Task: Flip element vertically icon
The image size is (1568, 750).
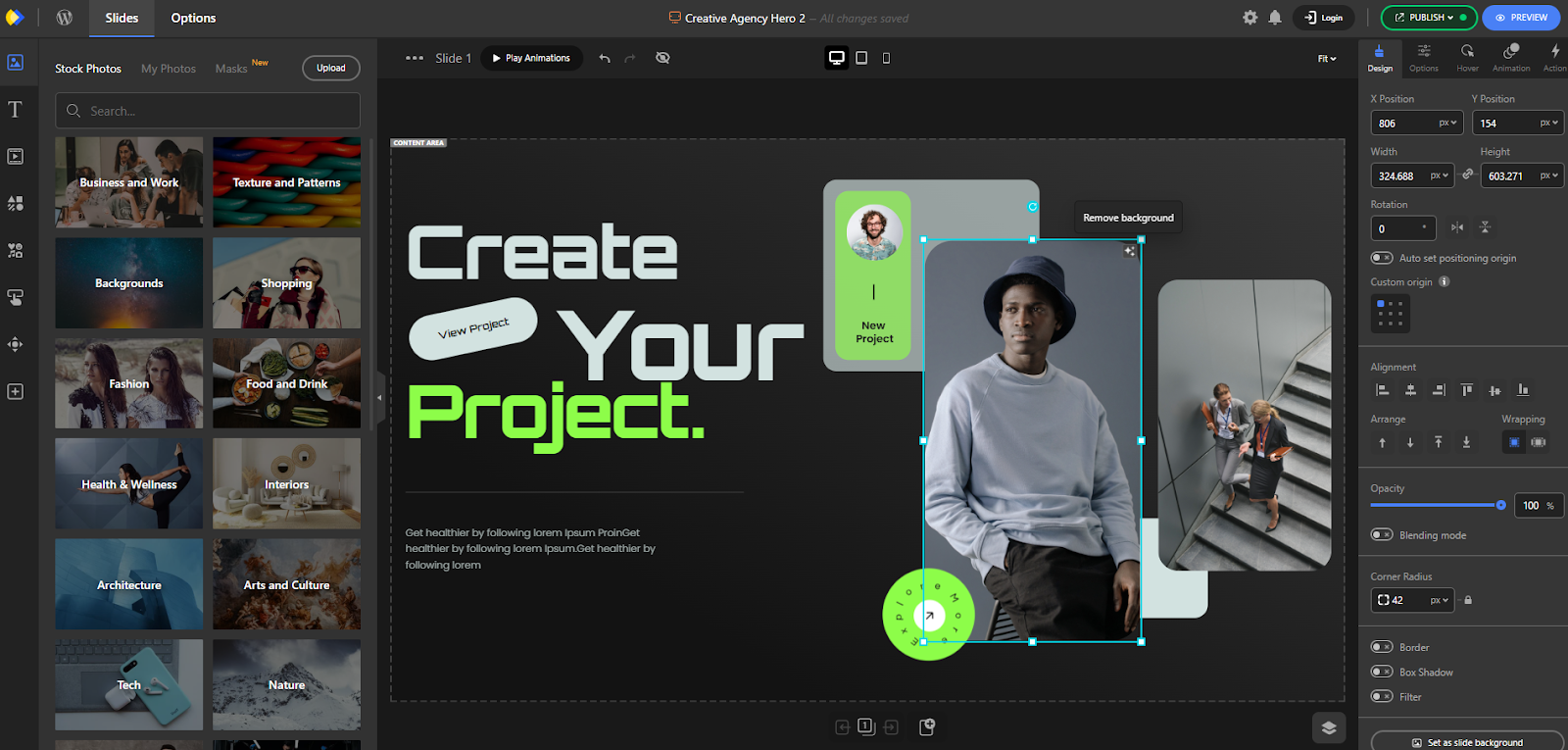Action: pyautogui.click(x=1485, y=227)
